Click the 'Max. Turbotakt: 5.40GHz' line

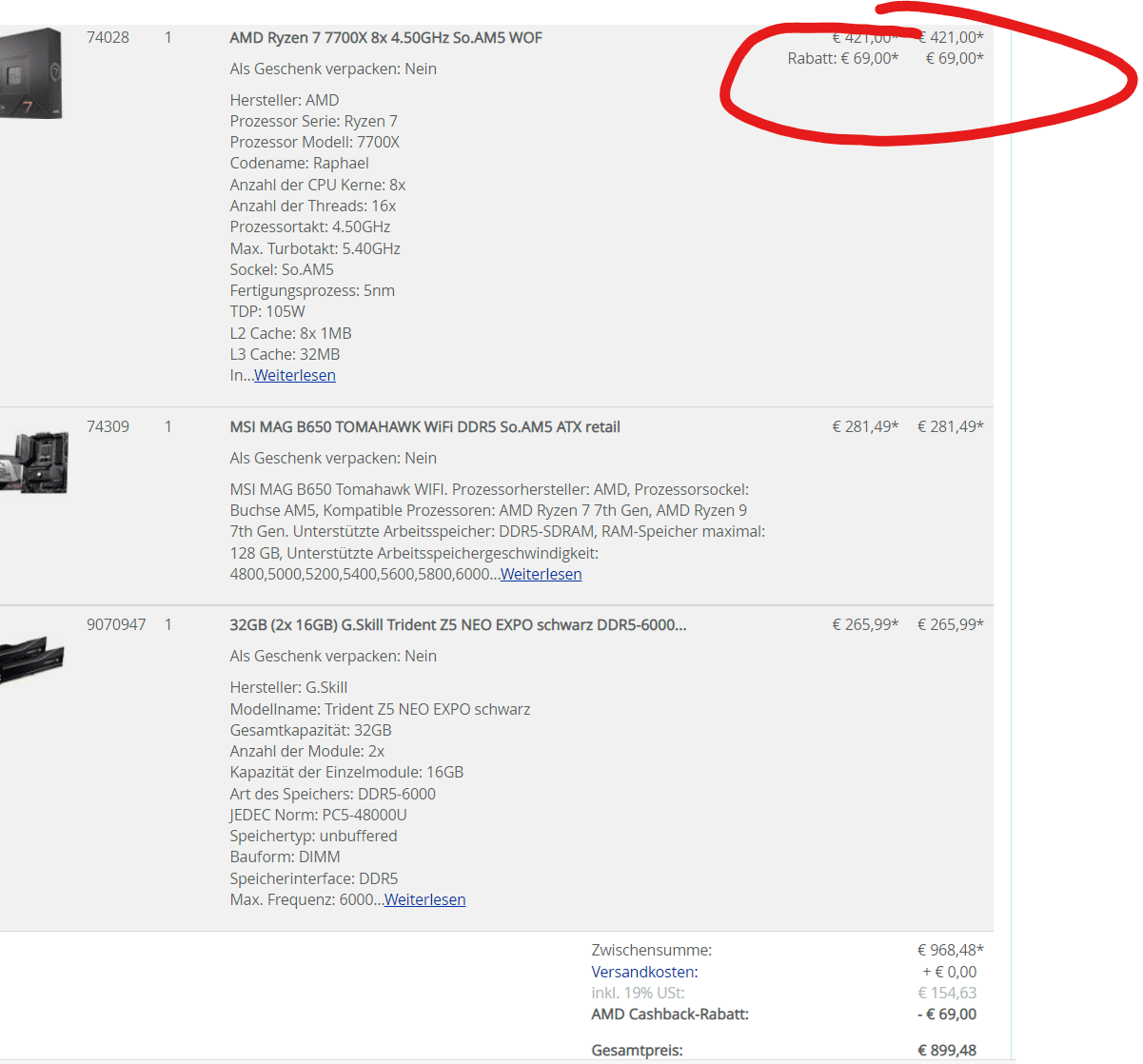click(x=315, y=248)
